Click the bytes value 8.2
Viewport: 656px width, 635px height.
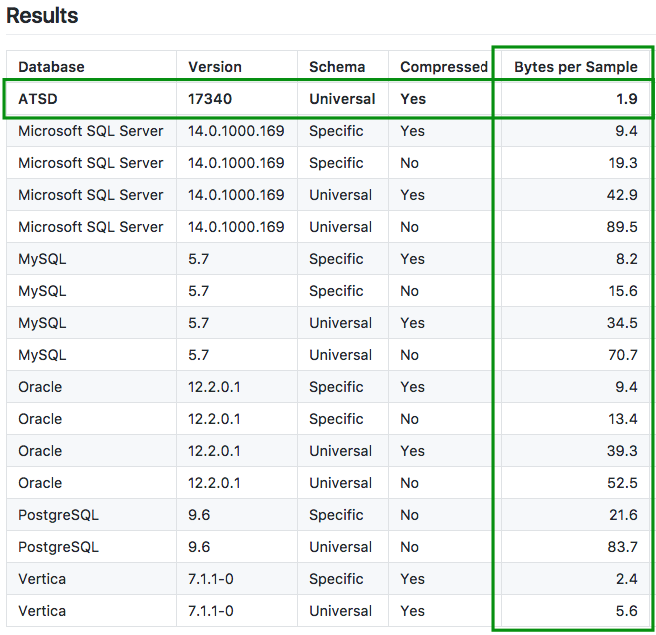pos(627,259)
